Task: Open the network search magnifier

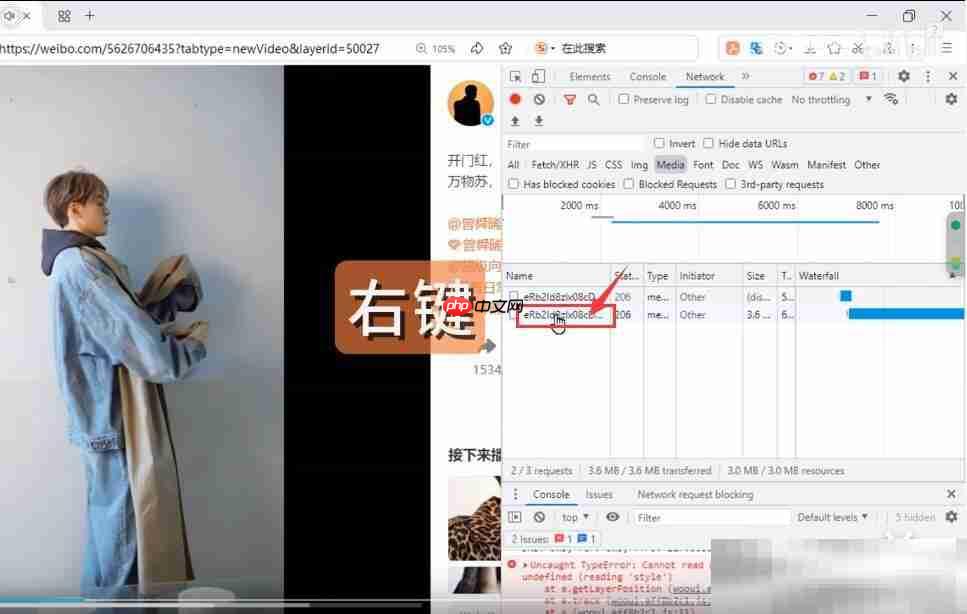Action: pyautogui.click(x=593, y=99)
